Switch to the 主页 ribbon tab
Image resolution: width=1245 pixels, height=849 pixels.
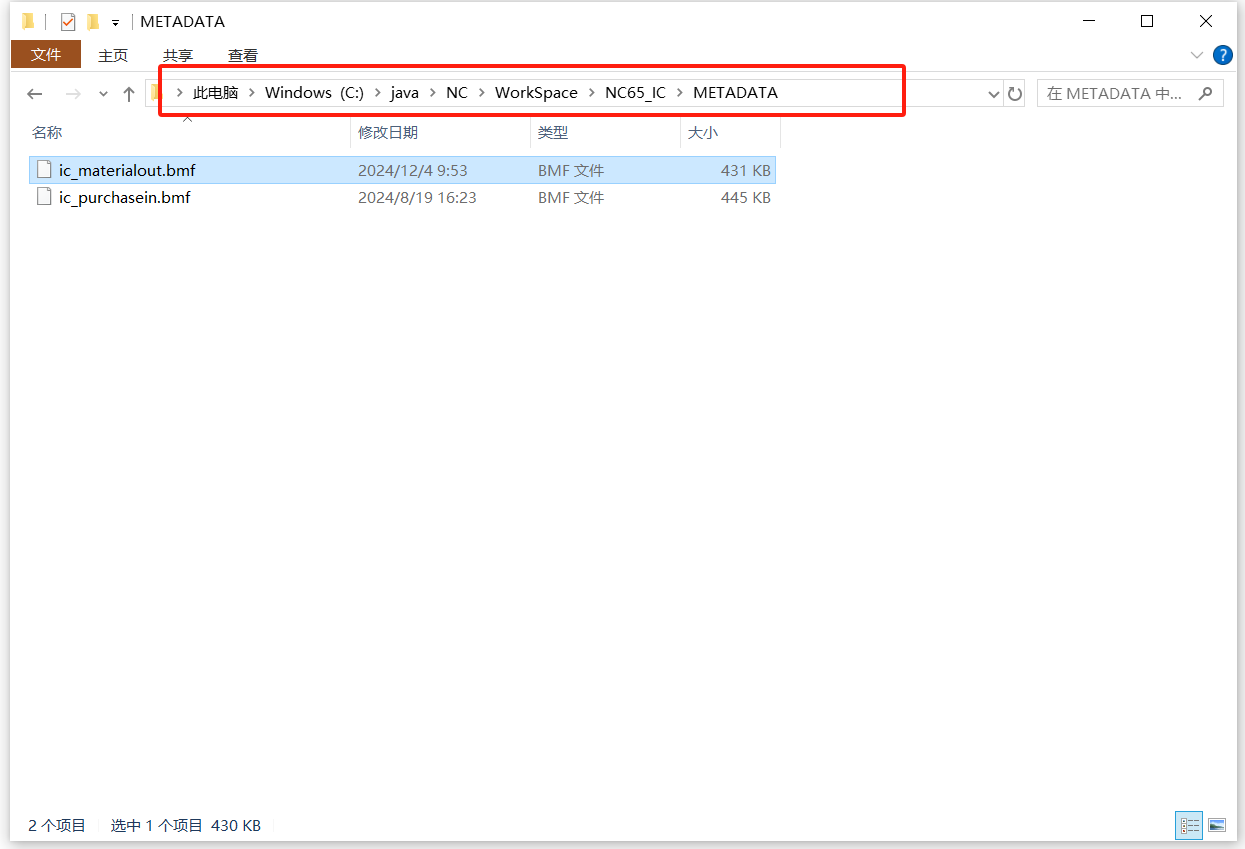[x=113, y=56]
